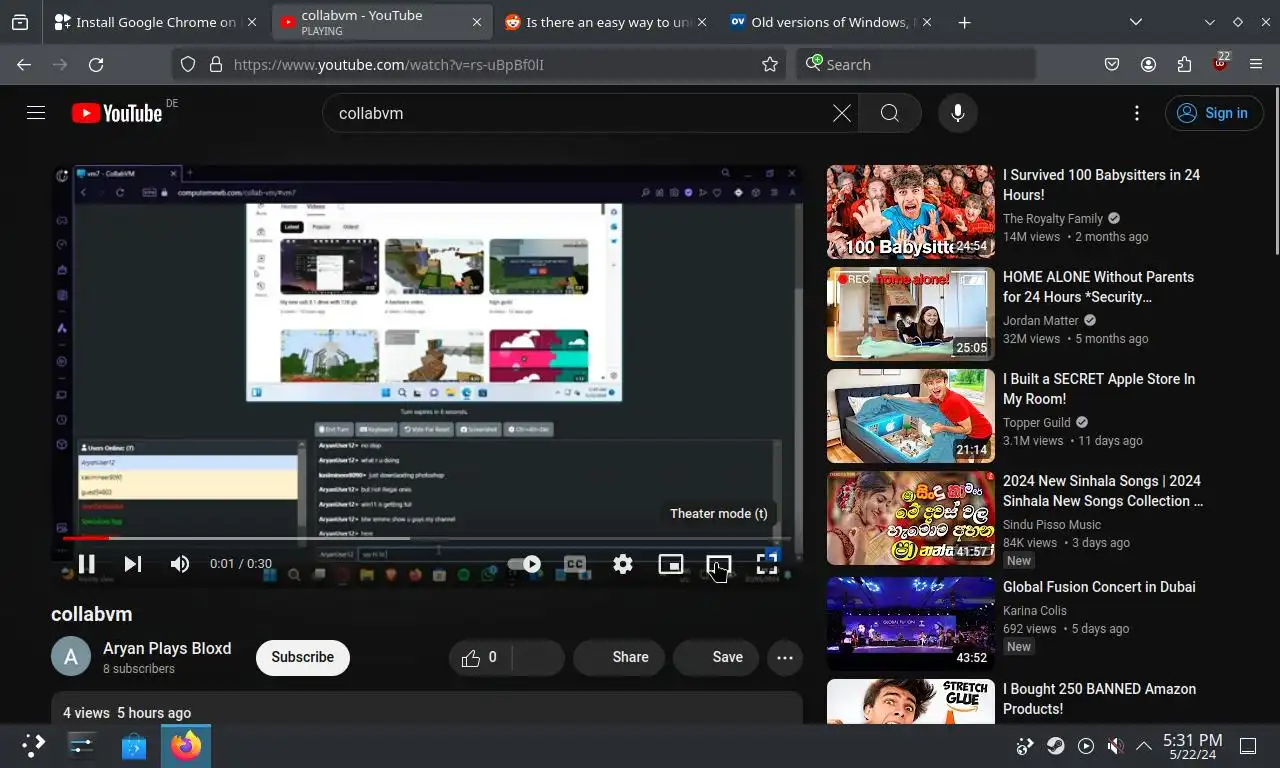Viewport: 1280px width, 768px height.
Task: Seek on the video progress bar
Action: (x=427, y=538)
